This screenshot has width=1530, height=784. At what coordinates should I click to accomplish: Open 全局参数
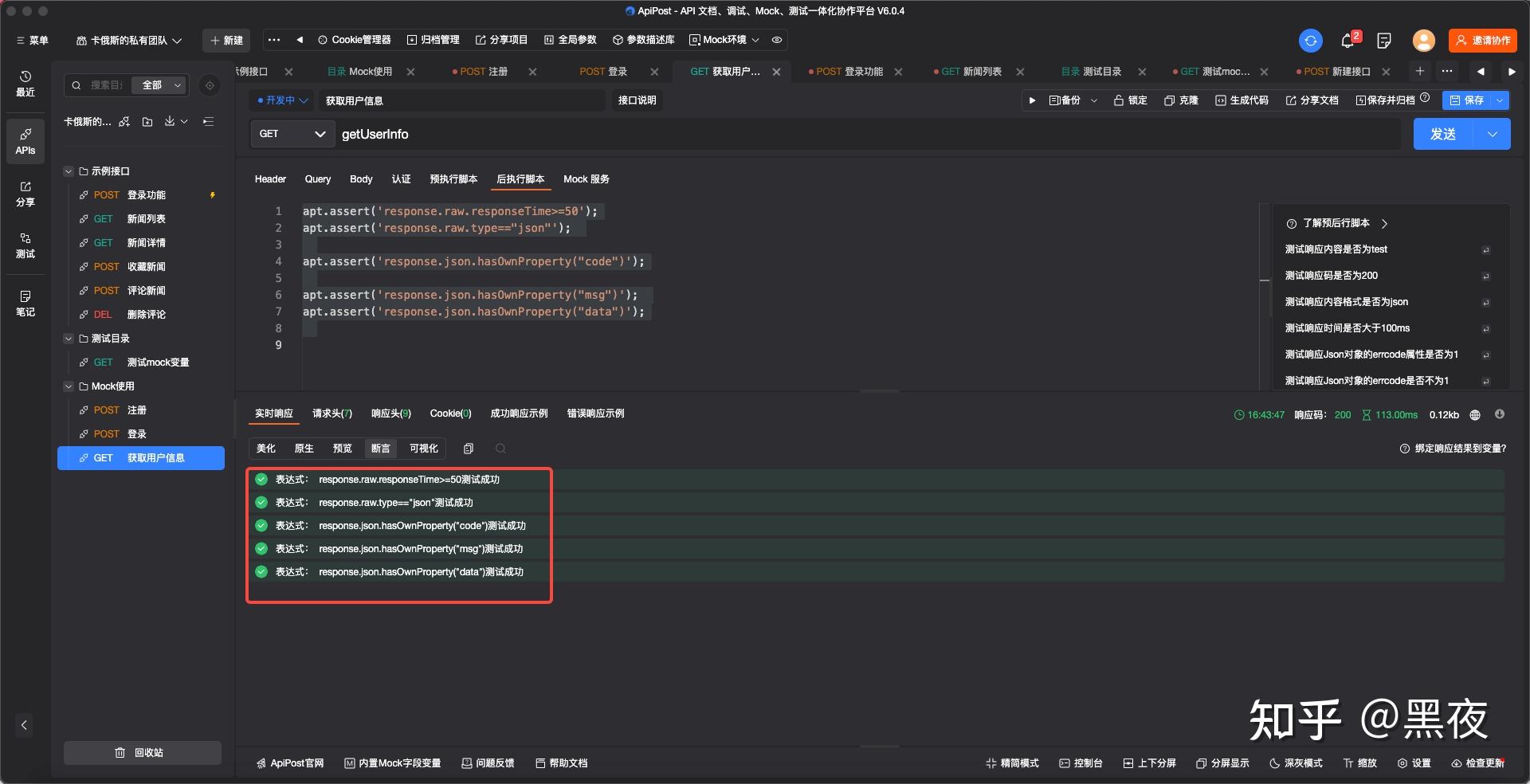coord(570,40)
